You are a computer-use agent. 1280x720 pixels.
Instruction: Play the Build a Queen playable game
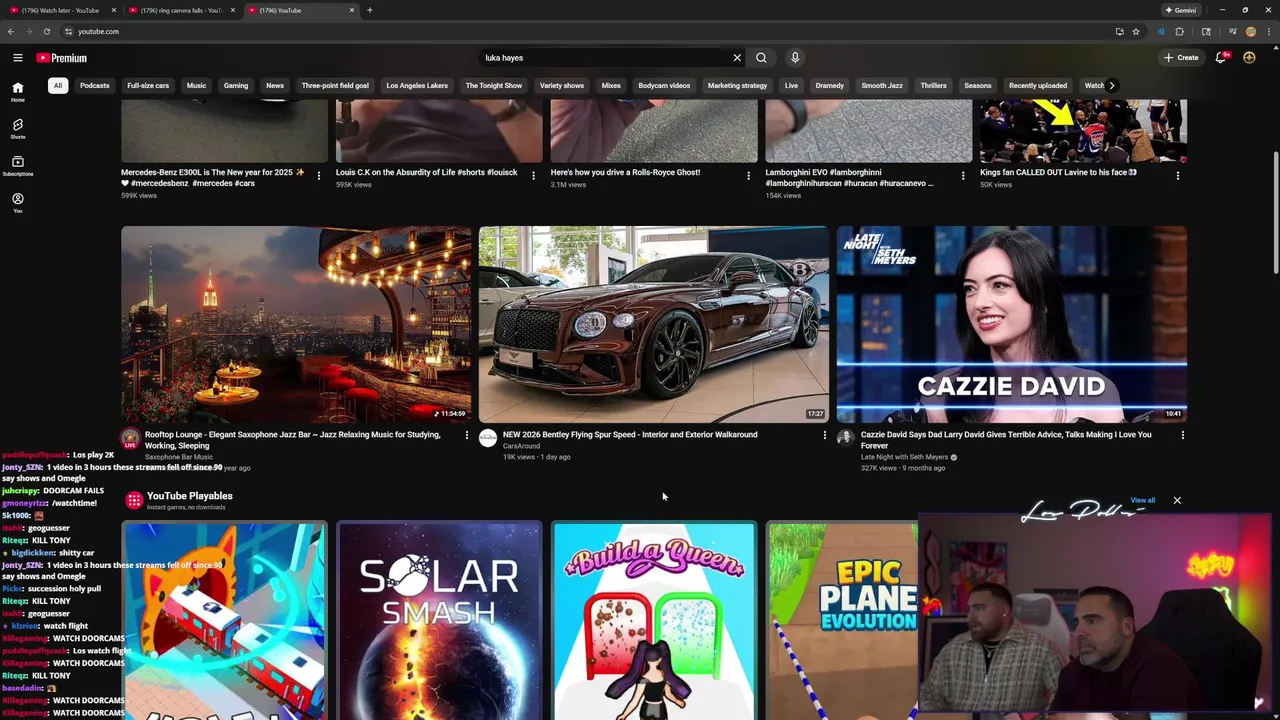[654, 620]
